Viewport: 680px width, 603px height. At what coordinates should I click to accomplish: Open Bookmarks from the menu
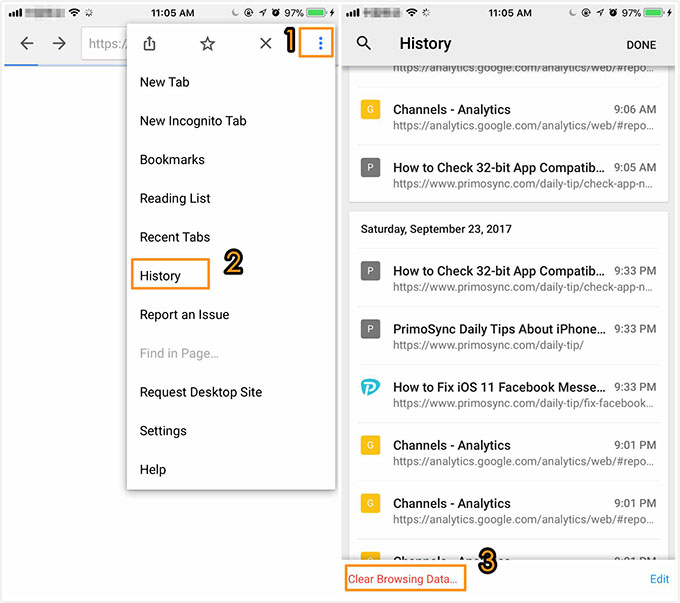[172, 160]
